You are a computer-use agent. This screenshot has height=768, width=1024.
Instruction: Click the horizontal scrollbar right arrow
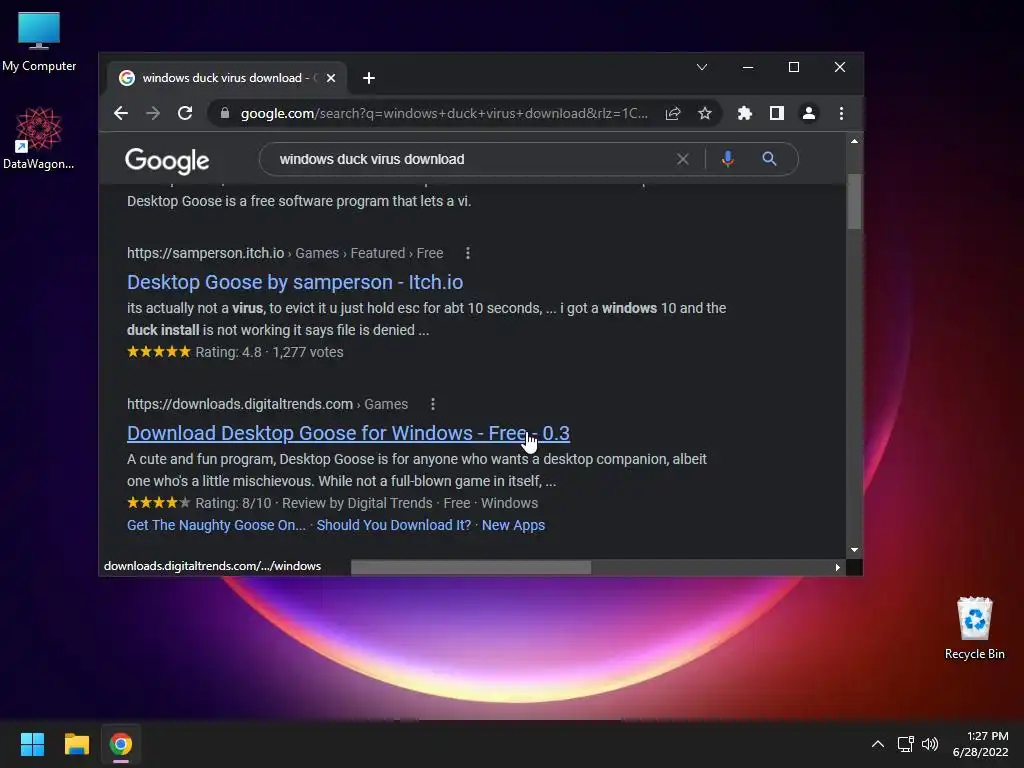[x=838, y=567]
